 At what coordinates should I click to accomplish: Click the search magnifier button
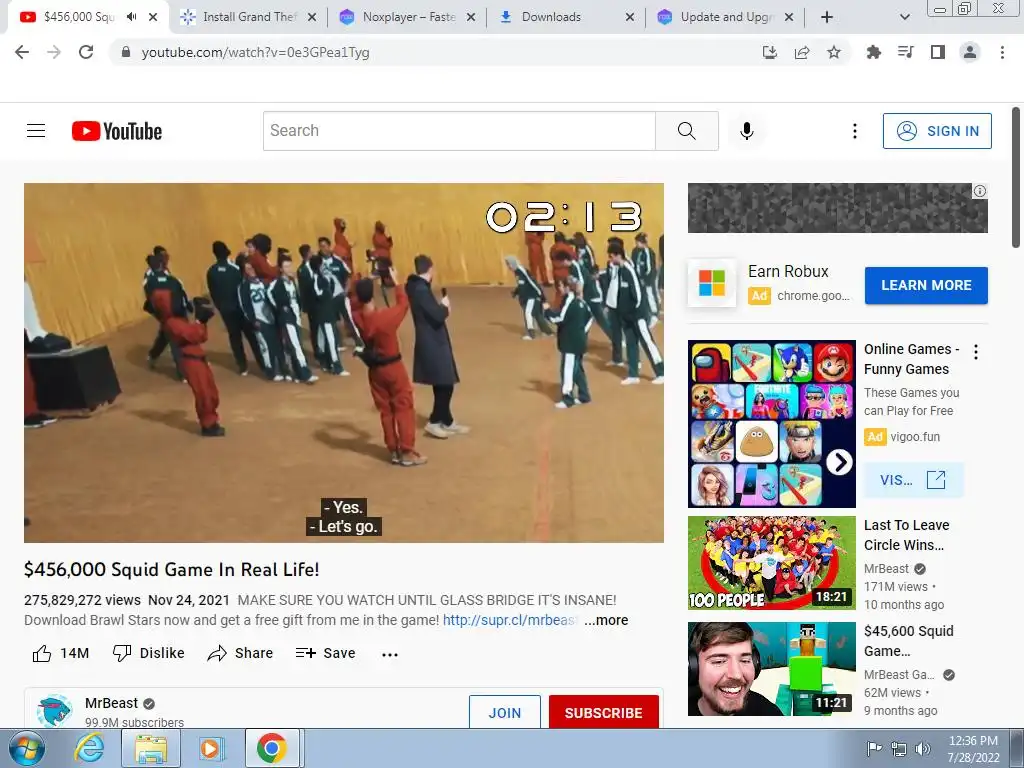coord(687,131)
